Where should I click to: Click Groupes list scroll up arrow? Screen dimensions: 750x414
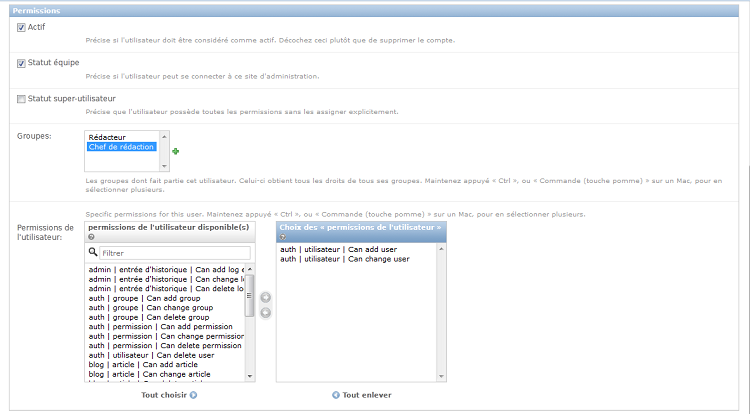click(165, 136)
